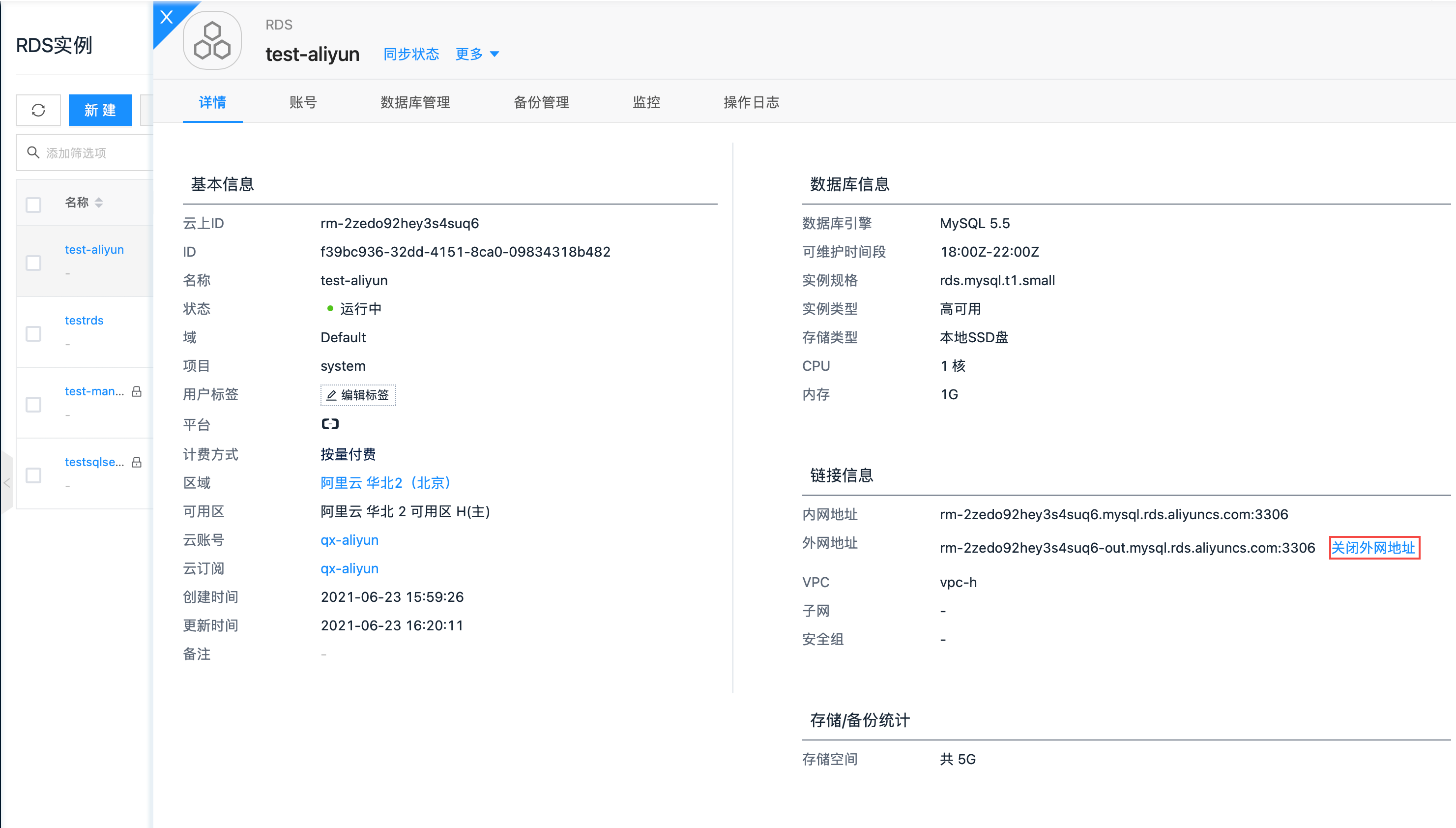Screen dimensions: 1456x828
Task: Open the 备份管理 tab
Action: click(541, 102)
